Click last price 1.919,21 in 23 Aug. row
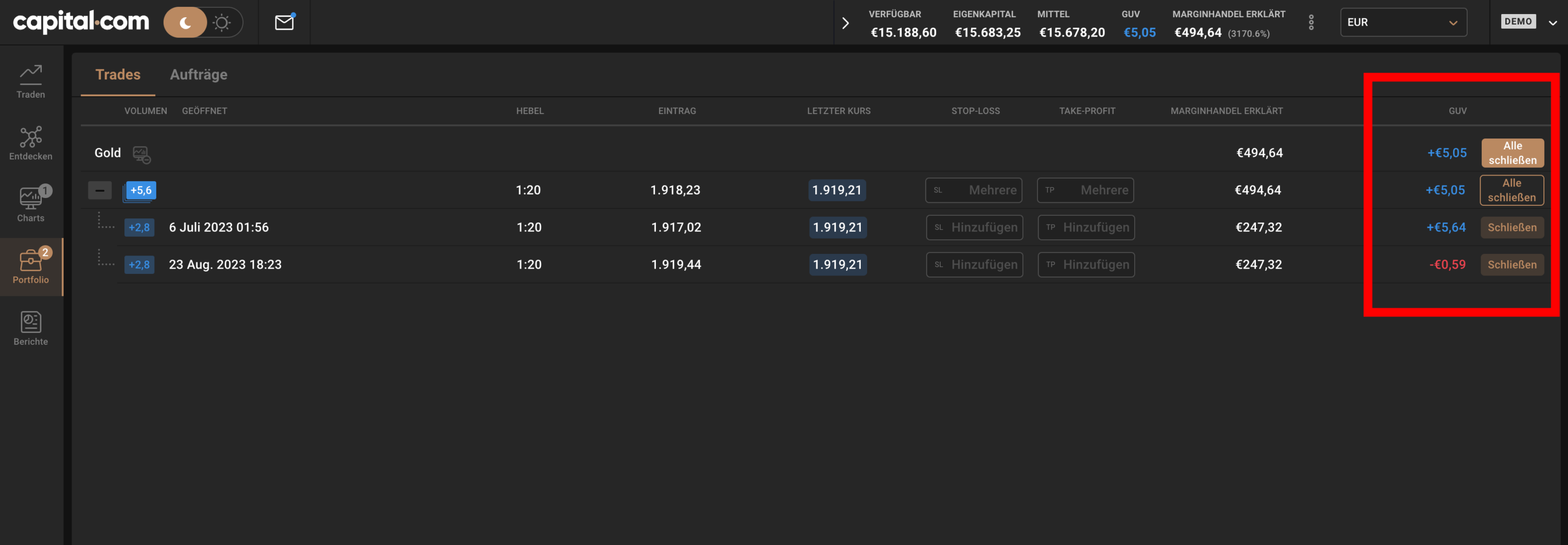The height and width of the screenshot is (545, 1568). pyautogui.click(x=837, y=264)
